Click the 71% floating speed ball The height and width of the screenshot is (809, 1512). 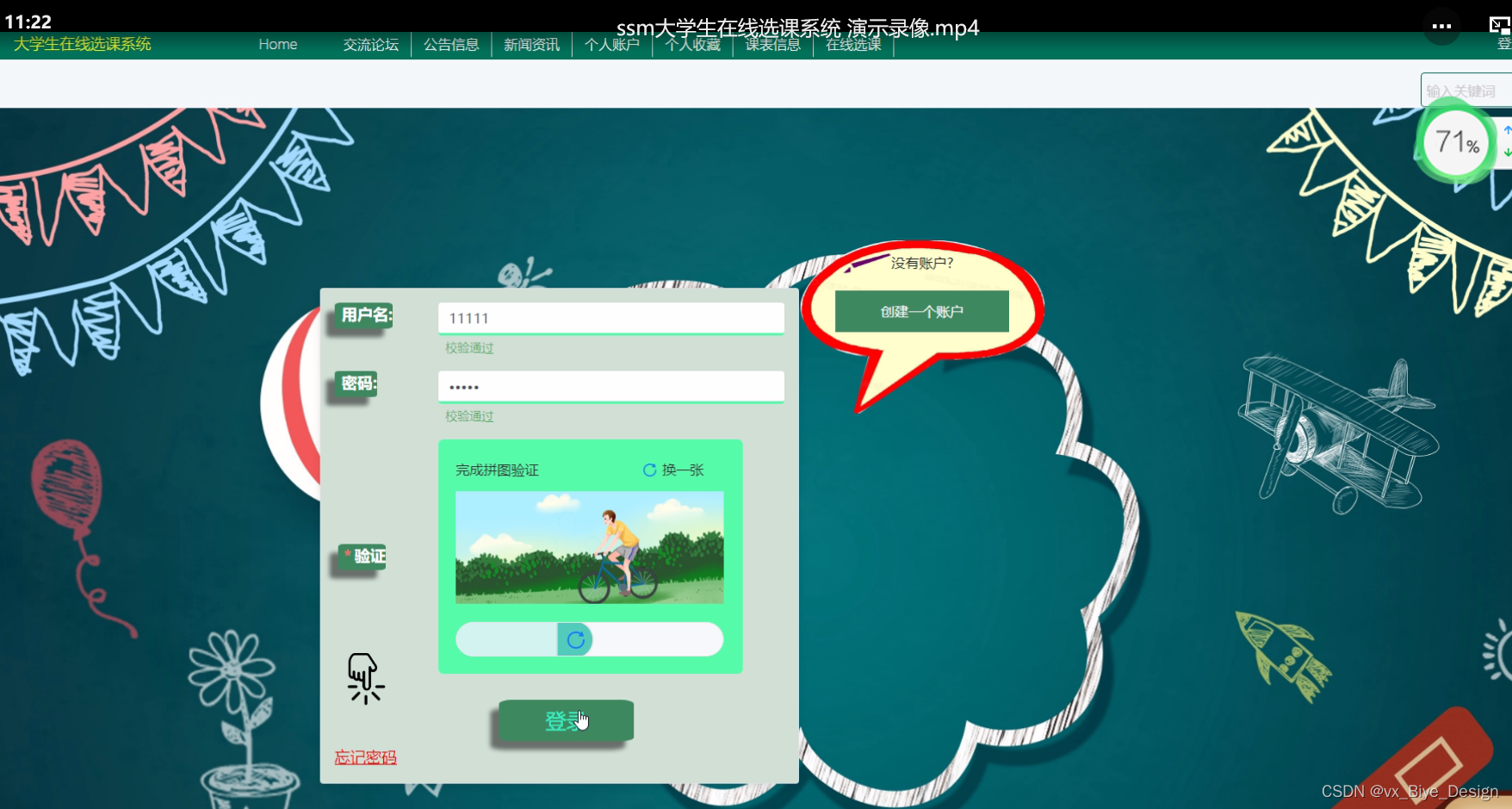(x=1457, y=142)
